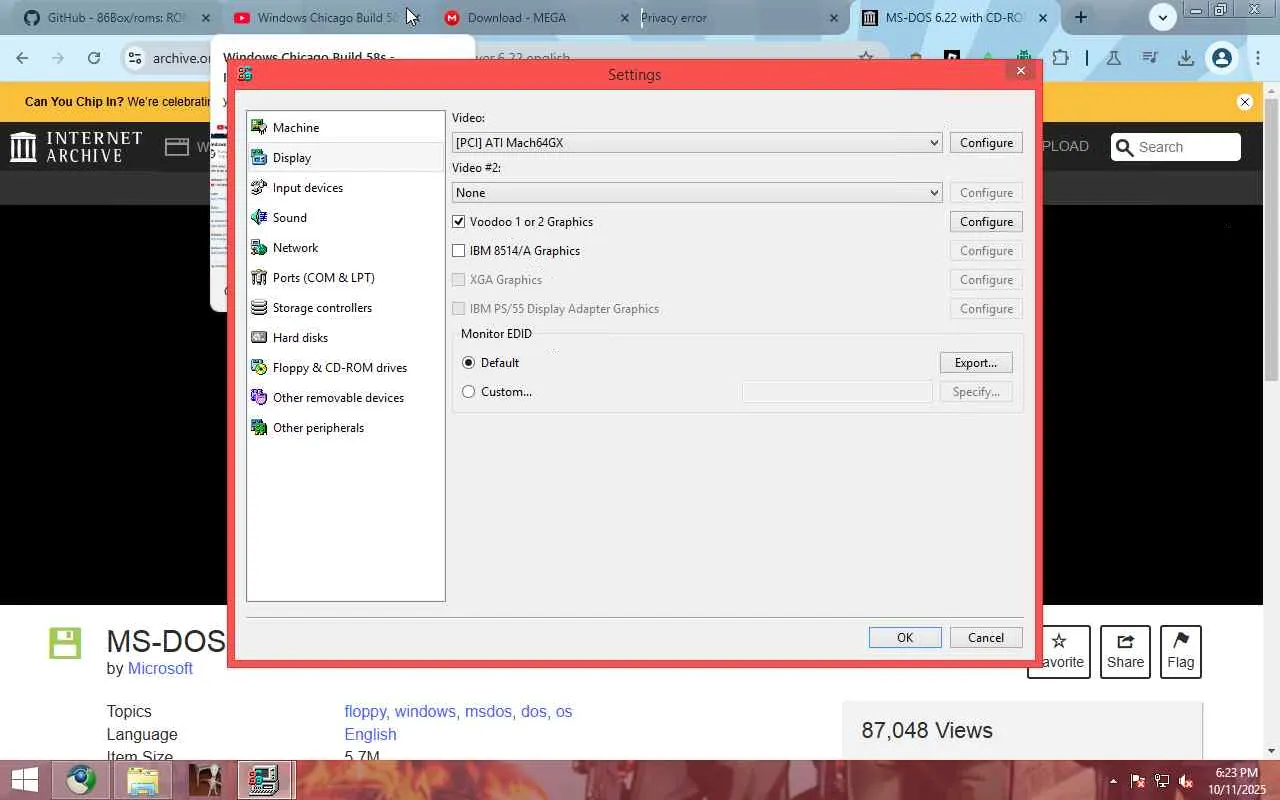The width and height of the screenshot is (1280, 800).
Task: Click Export... for Monitor EDID
Action: [x=976, y=363]
